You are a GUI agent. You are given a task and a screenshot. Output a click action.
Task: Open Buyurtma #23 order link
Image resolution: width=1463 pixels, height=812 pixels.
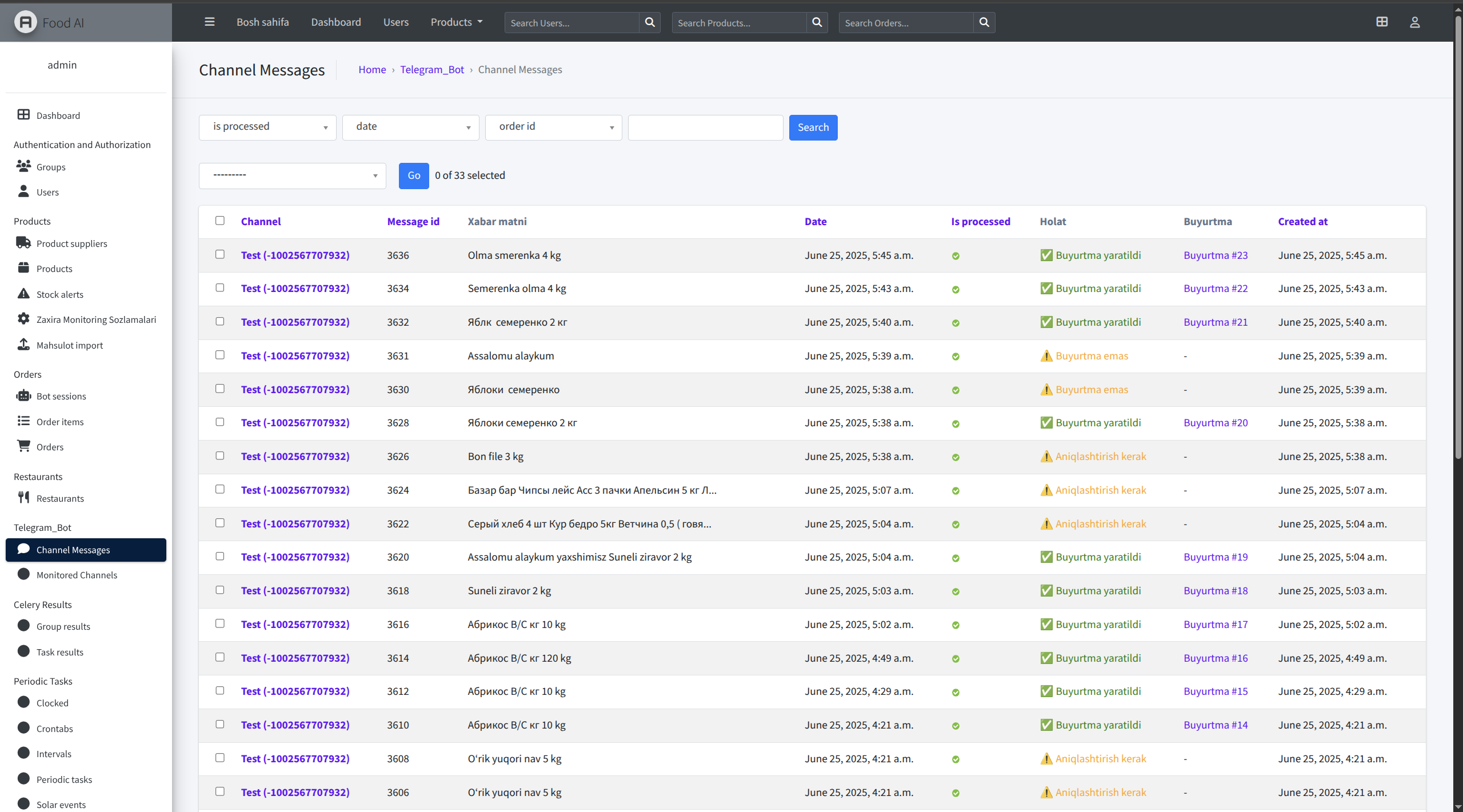pyautogui.click(x=1216, y=255)
